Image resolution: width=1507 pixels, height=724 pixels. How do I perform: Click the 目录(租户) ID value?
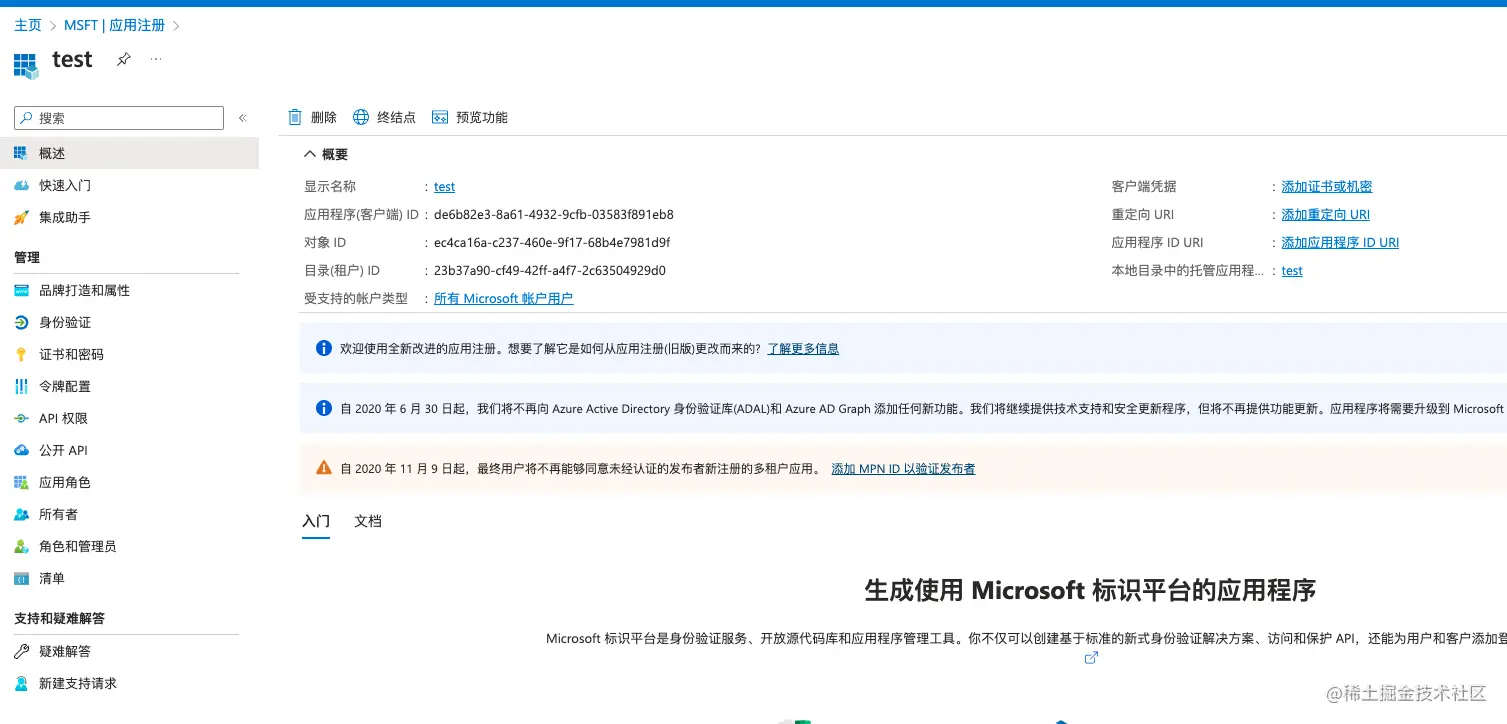[550, 271]
